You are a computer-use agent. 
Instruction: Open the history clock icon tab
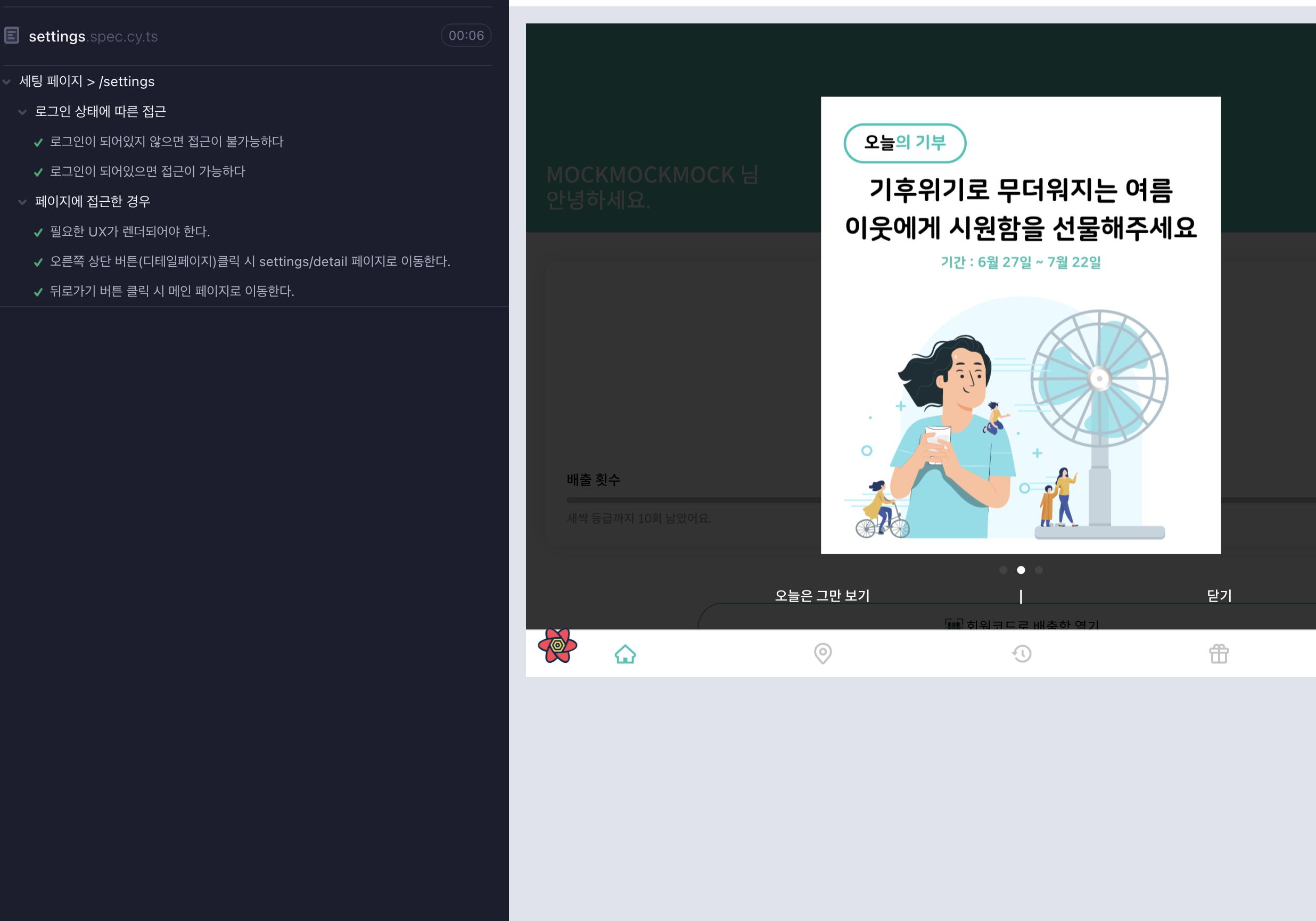[x=1022, y=653]
